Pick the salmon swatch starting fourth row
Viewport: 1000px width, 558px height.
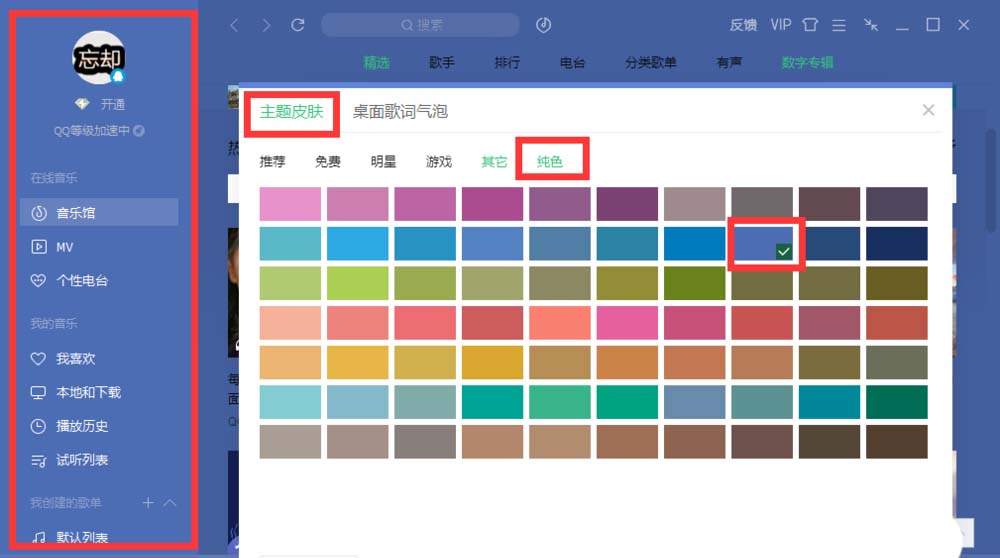[290, 323]
